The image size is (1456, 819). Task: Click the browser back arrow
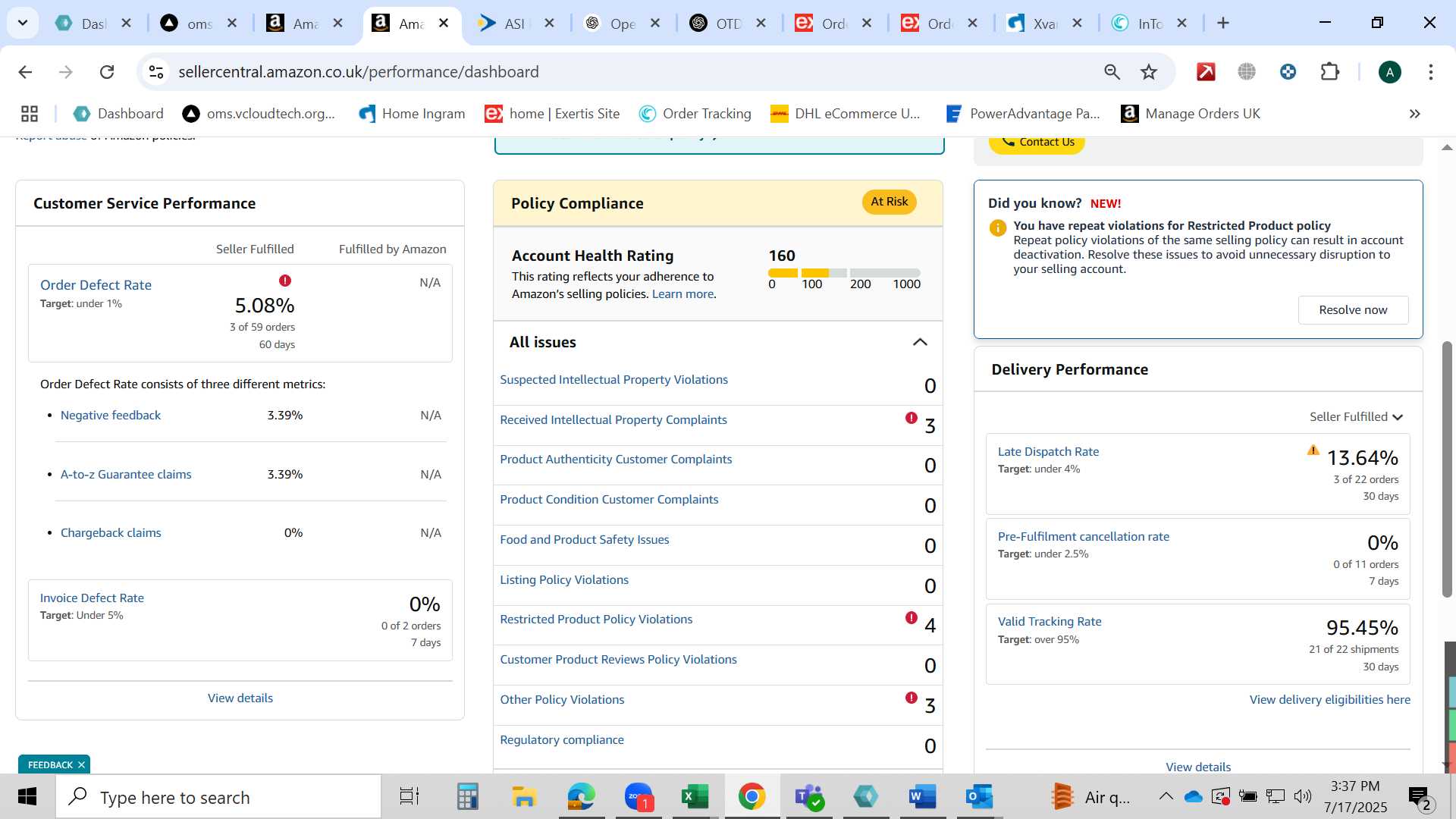25,72
